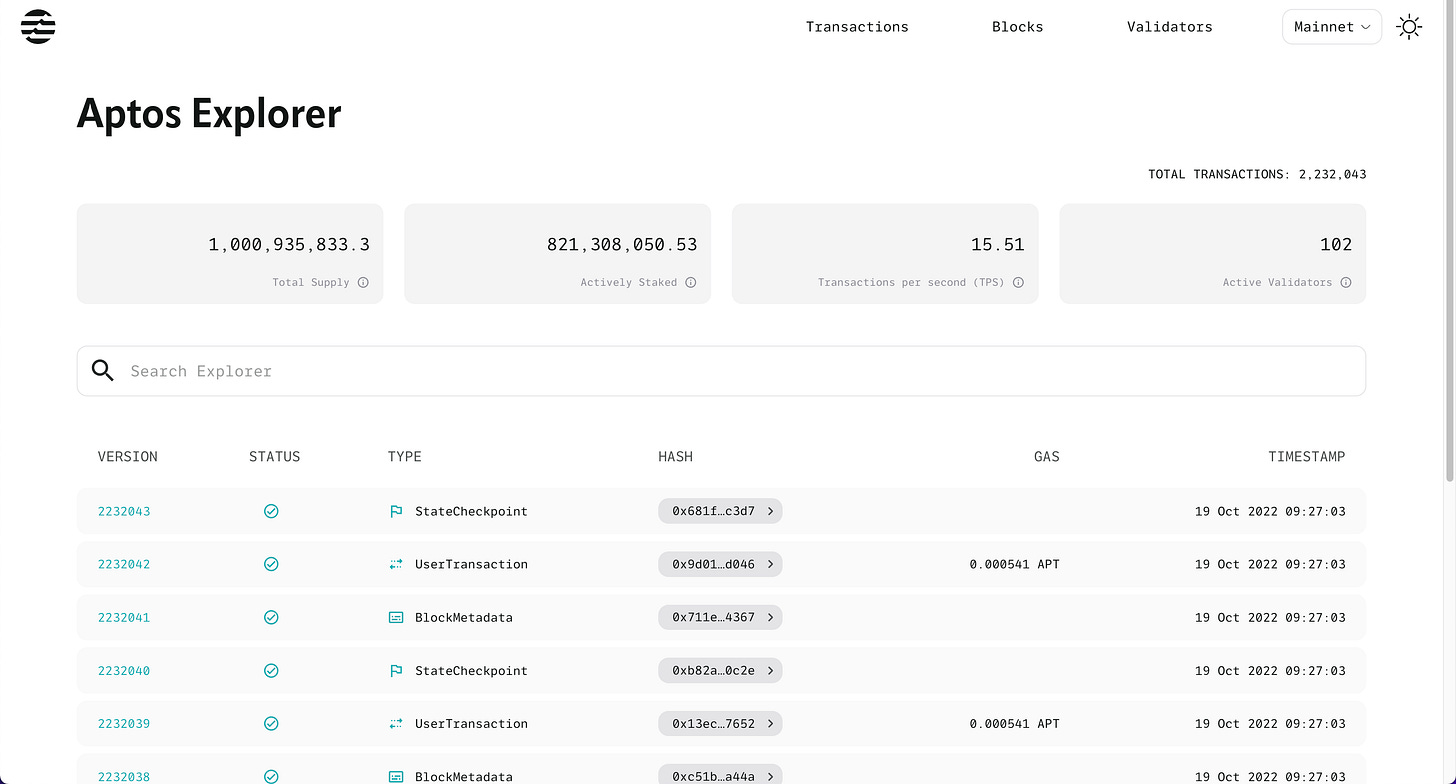Click the STATUS column header

274,457
